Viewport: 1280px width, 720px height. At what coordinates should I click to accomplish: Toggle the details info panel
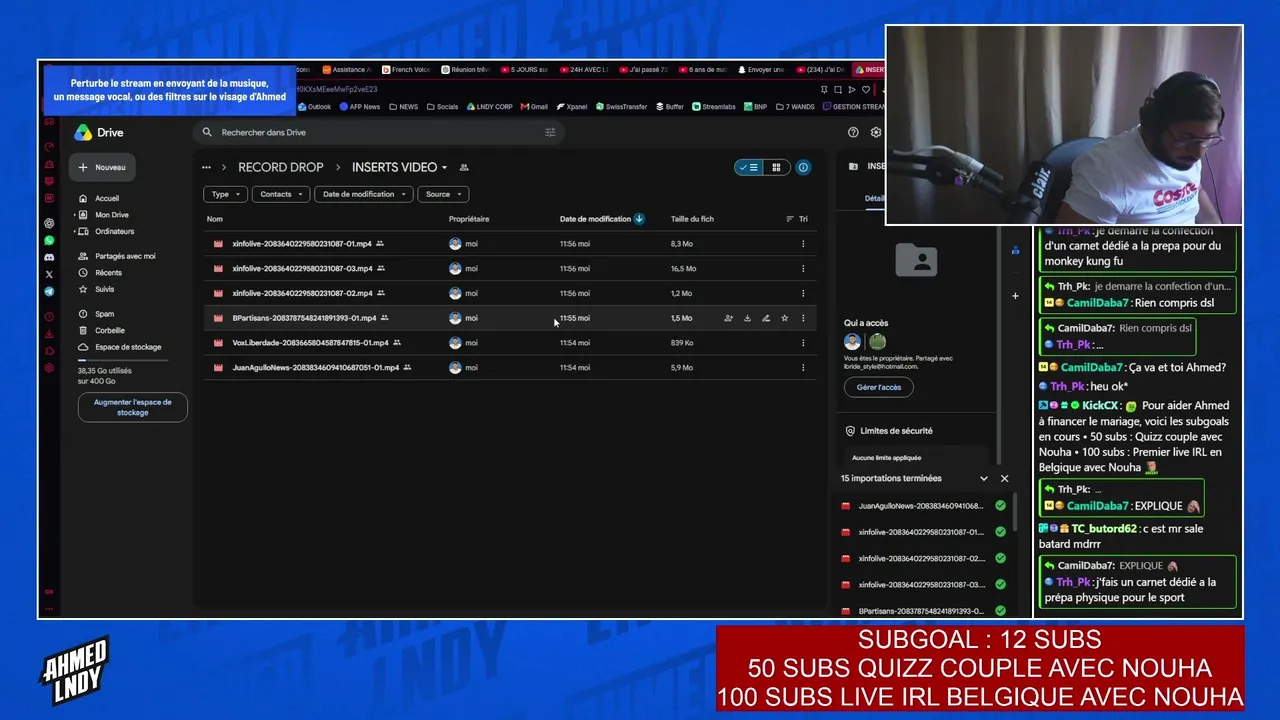pyautogui.click(x=803, y=167)
